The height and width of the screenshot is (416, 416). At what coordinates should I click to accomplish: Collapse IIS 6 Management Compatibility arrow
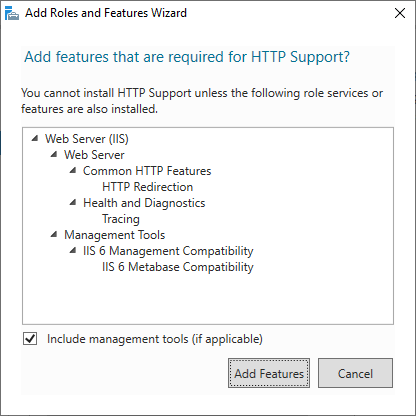[73, 250]
